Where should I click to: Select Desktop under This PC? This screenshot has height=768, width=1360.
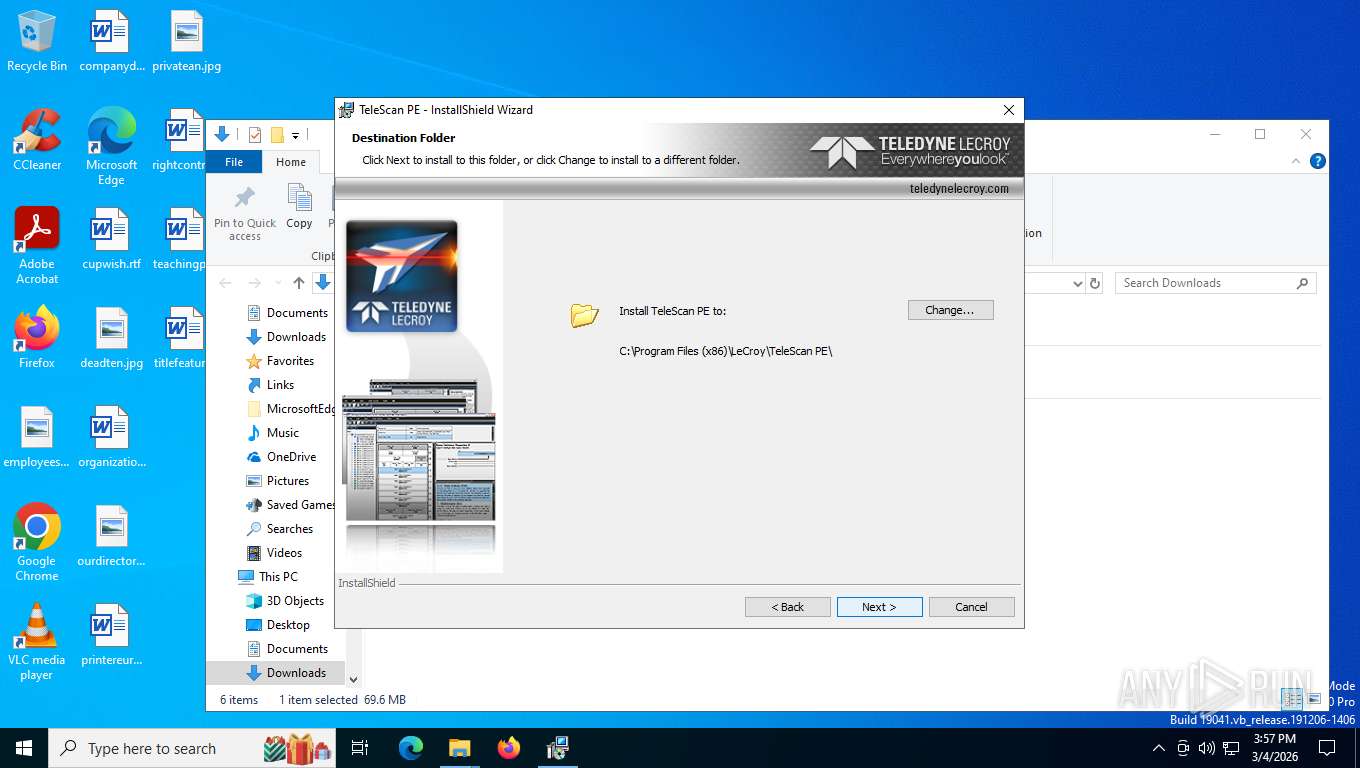tap(278, 625)
